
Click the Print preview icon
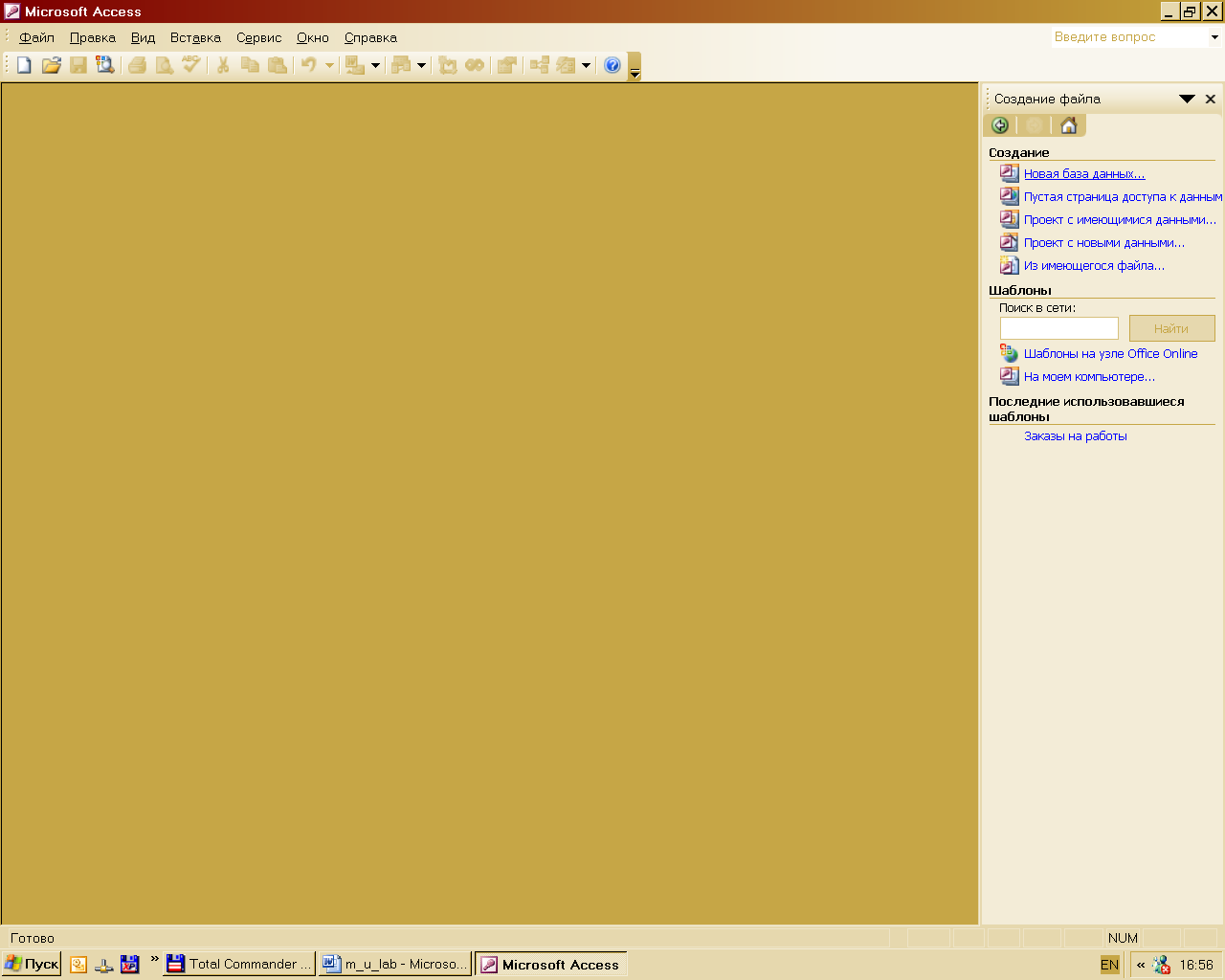tap(165, 65)
